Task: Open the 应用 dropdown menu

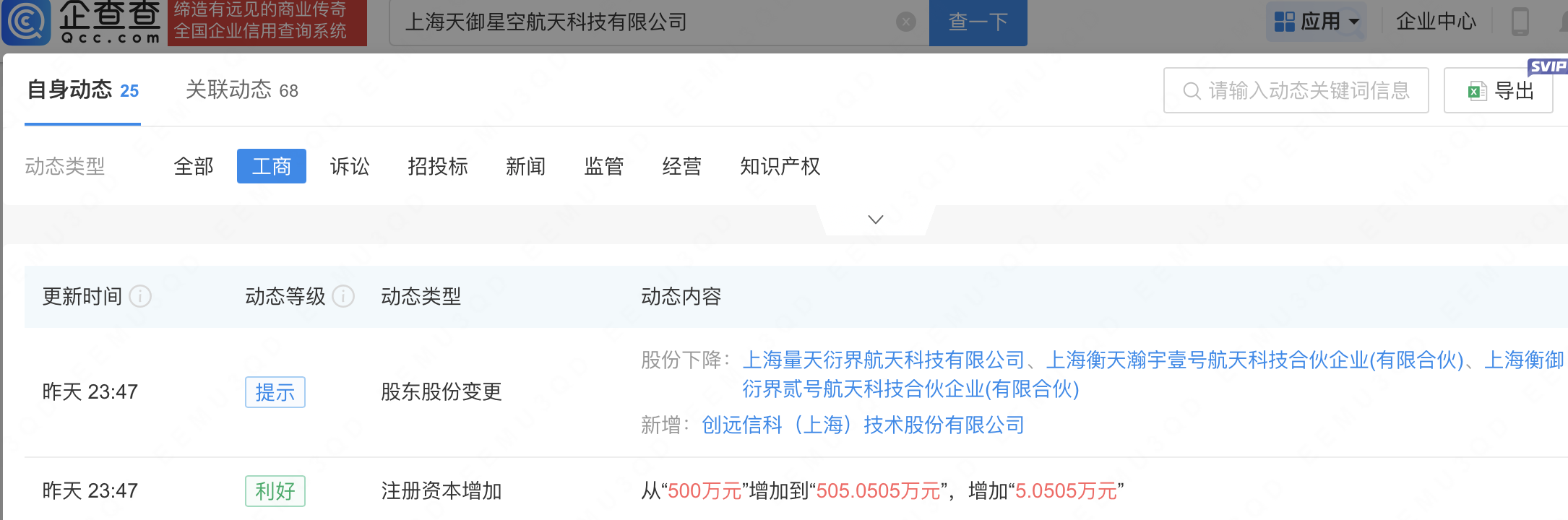Action: 1317,22
